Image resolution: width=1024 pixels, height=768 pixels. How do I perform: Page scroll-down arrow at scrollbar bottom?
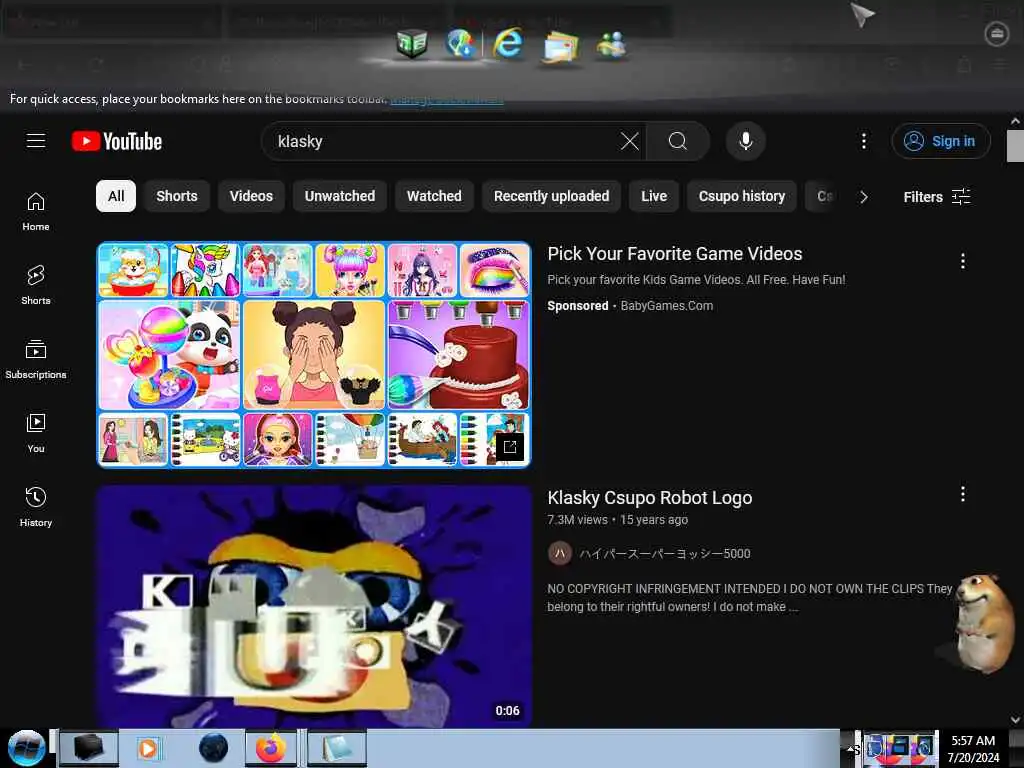pos(1015,720)
